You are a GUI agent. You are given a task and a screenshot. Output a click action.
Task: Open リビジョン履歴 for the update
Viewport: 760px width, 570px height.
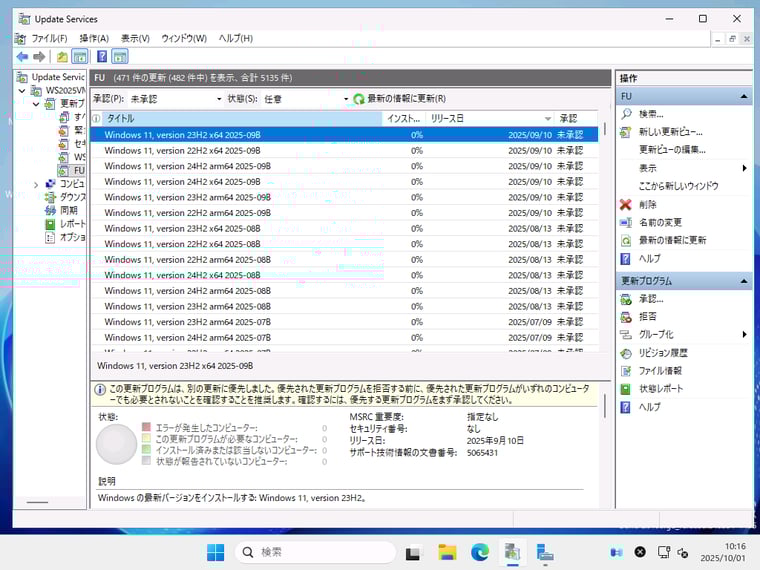point(662,353)
